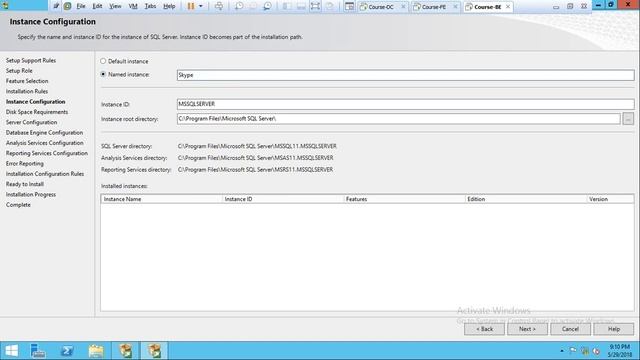
Task: Show hidden tray icons arrow
Action: pos(562,351)
